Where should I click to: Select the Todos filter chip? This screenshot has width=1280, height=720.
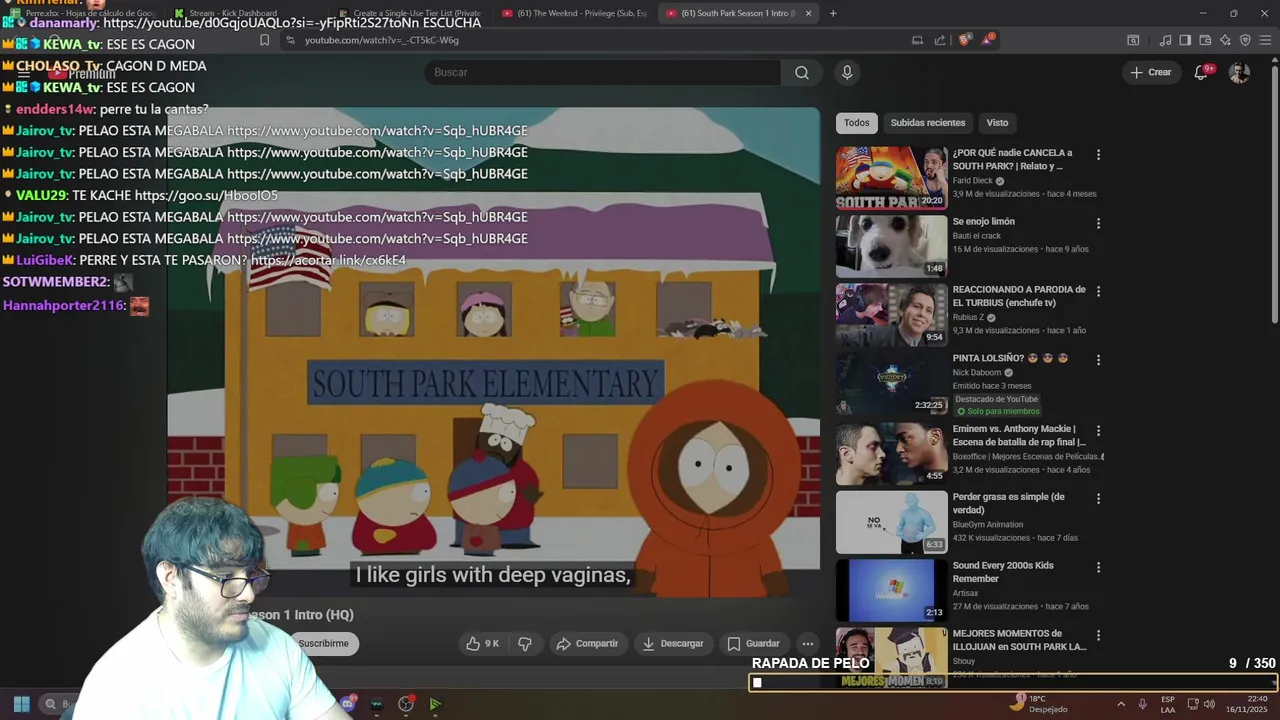click(857, 123)
